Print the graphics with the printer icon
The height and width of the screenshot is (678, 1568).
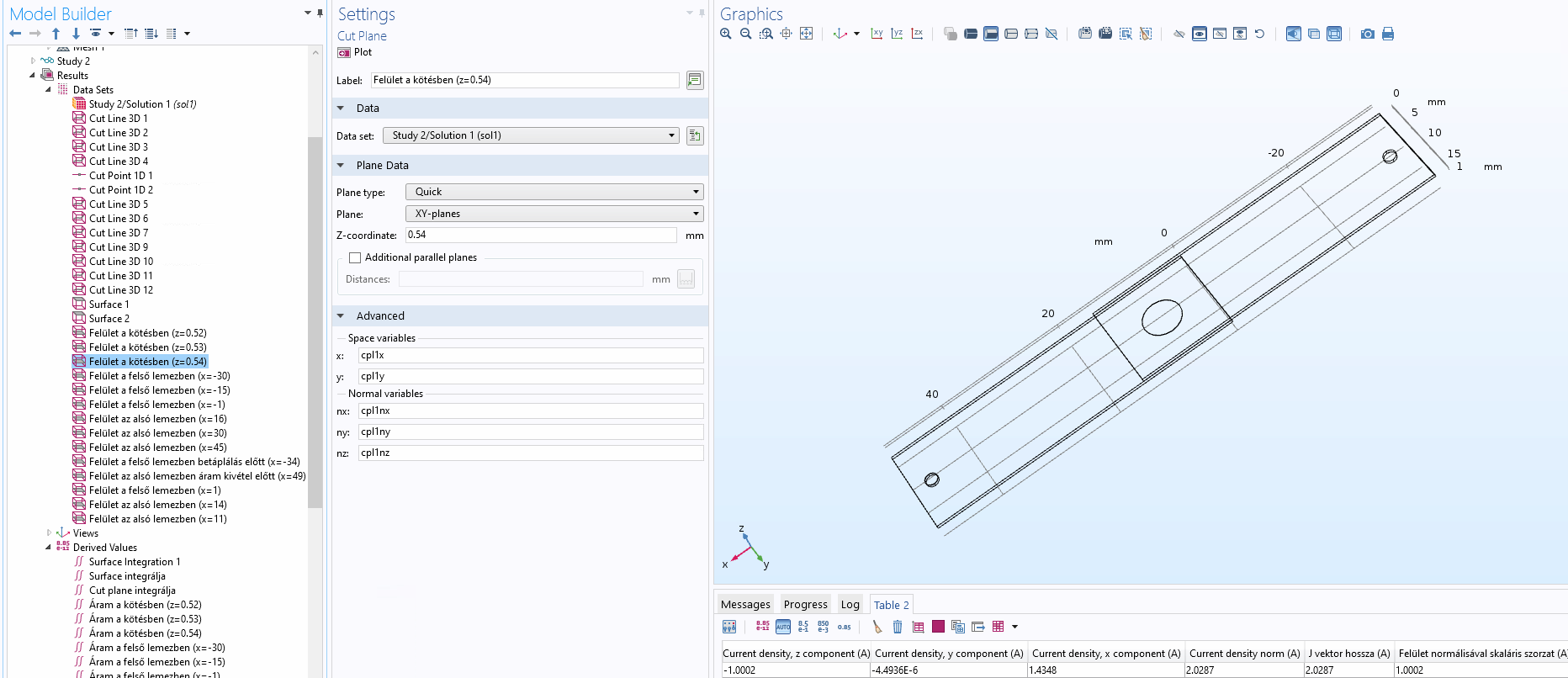tap(1388, 34)
